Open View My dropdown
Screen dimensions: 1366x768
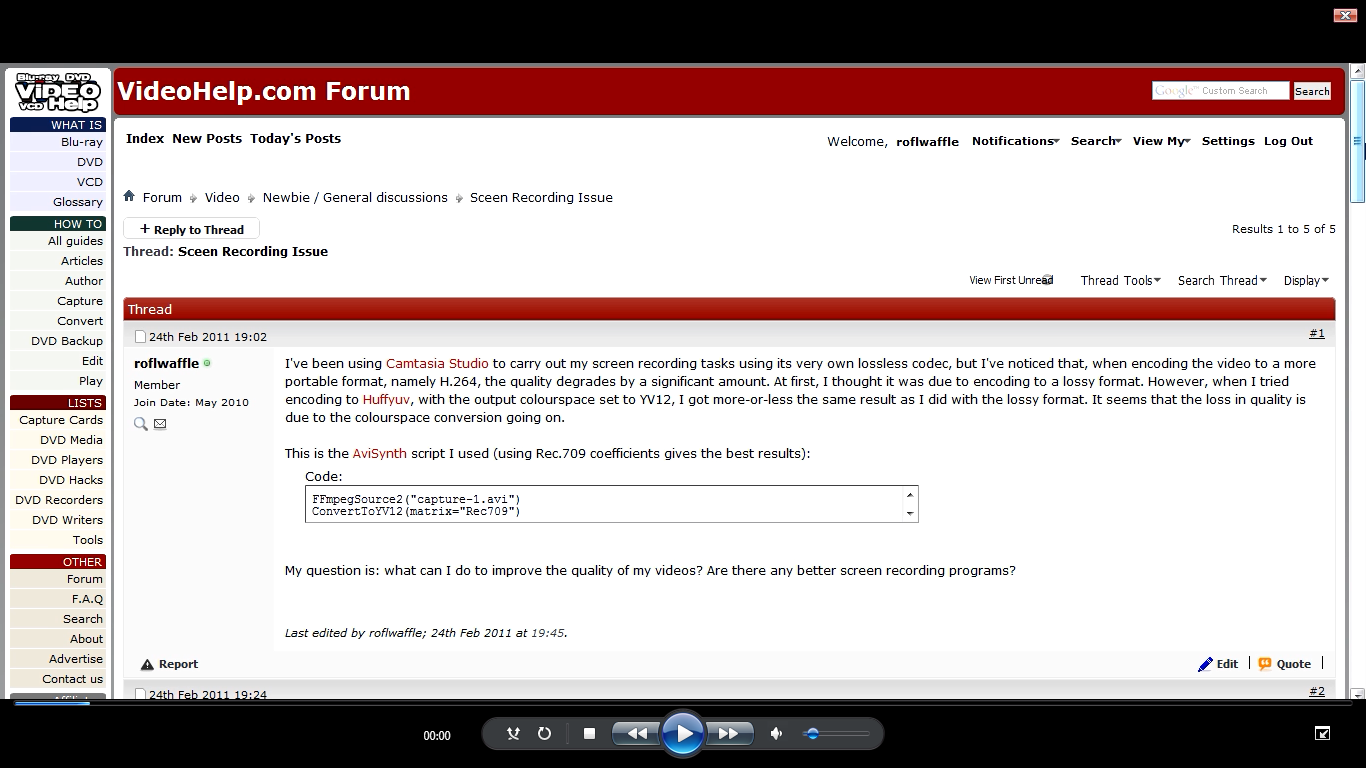coord(1161,141)
